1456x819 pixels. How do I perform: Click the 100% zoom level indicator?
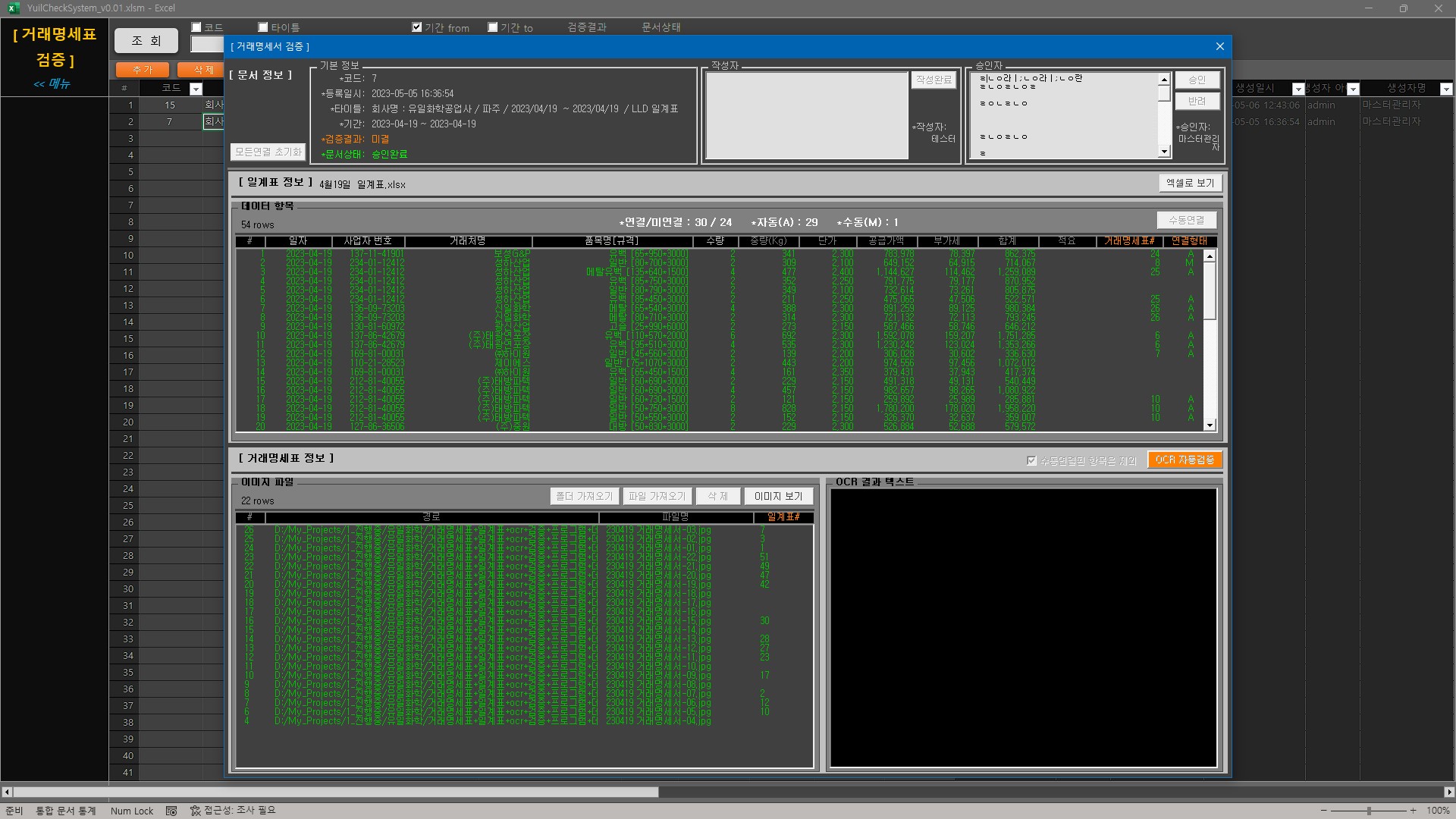pyautogui.click(x=1438, y=811)
